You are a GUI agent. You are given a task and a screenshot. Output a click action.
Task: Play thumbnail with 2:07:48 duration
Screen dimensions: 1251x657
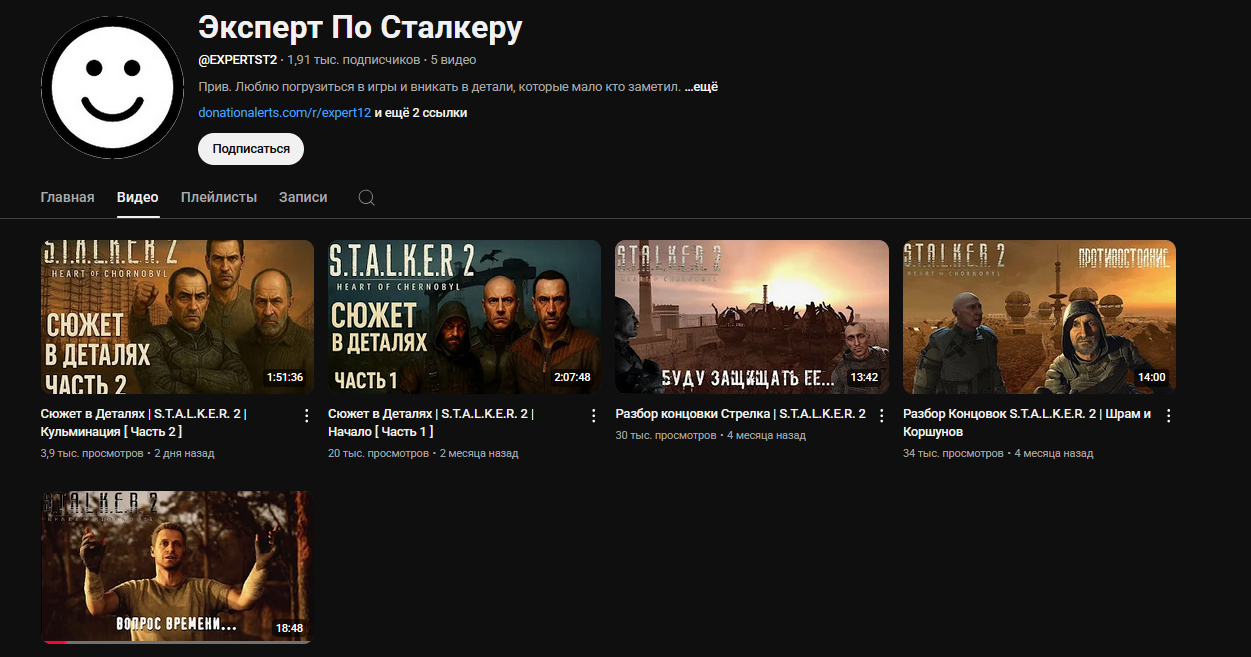click(x=464, y=317)
